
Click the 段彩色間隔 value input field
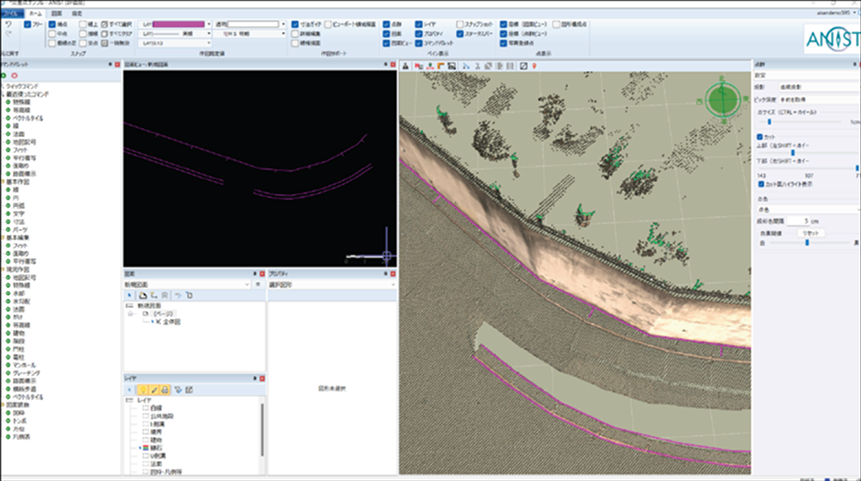coord(798,221)
